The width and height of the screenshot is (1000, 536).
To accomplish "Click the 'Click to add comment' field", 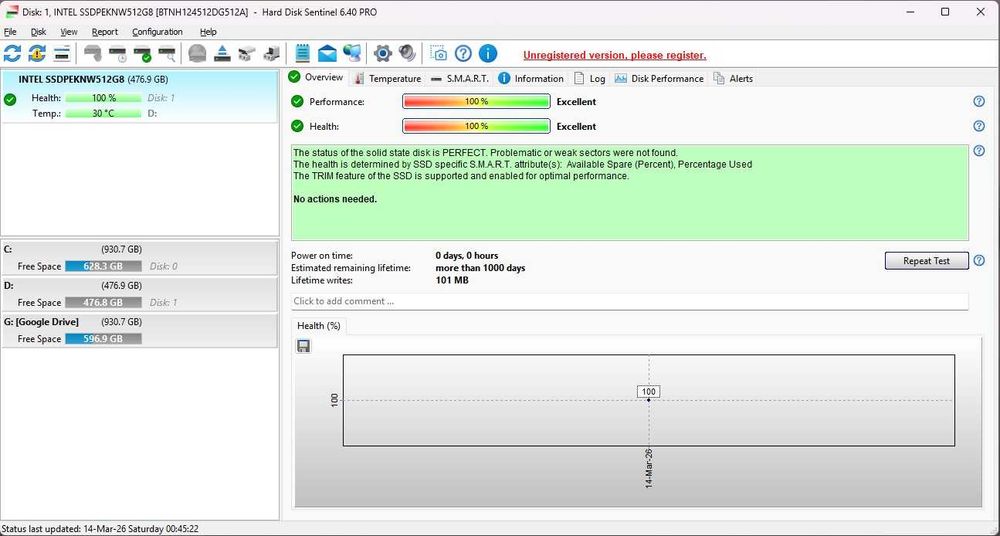I will click(629, 301).
